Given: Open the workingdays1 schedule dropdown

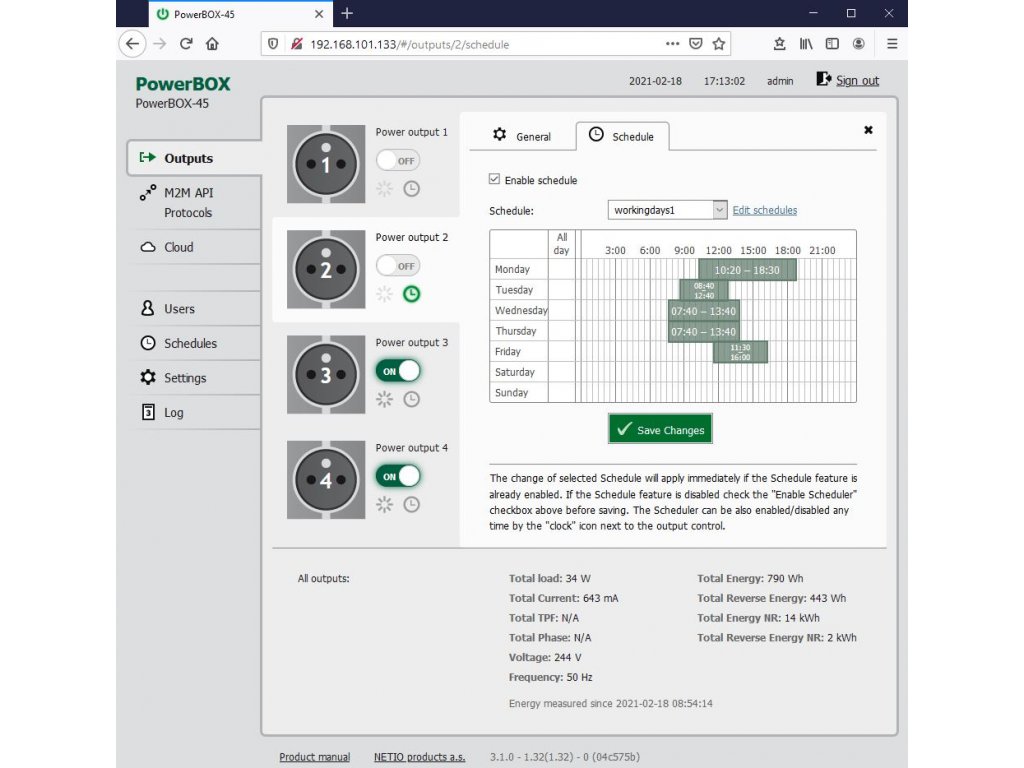Looking at the screenshot, I should tap(667, 210).
